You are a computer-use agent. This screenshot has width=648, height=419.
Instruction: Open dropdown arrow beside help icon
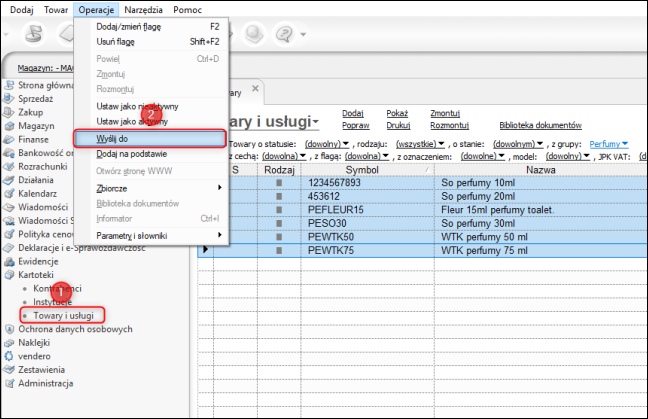303,34
